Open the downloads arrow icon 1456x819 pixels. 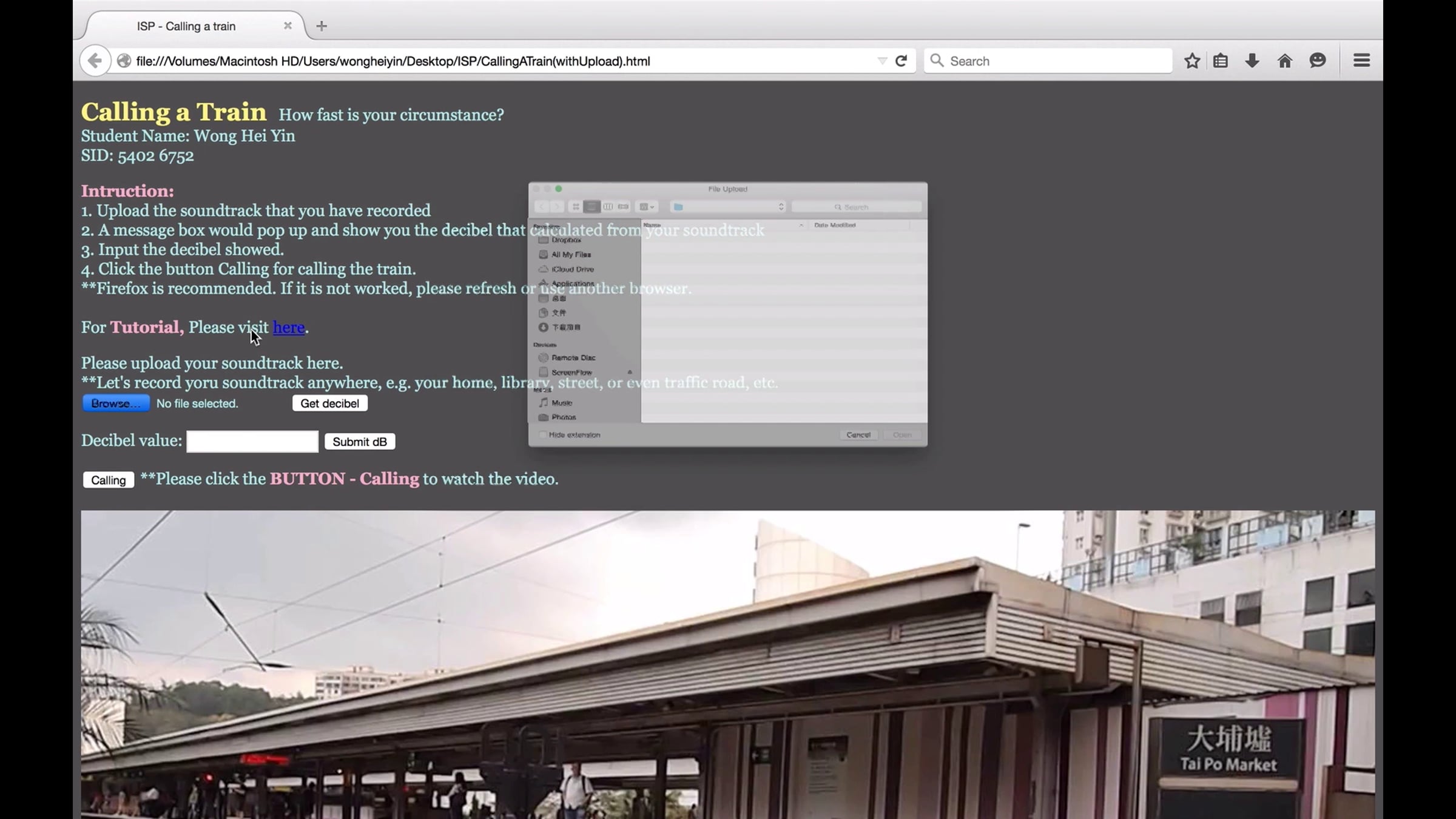pyautogui.click(x=1252, y=61)
